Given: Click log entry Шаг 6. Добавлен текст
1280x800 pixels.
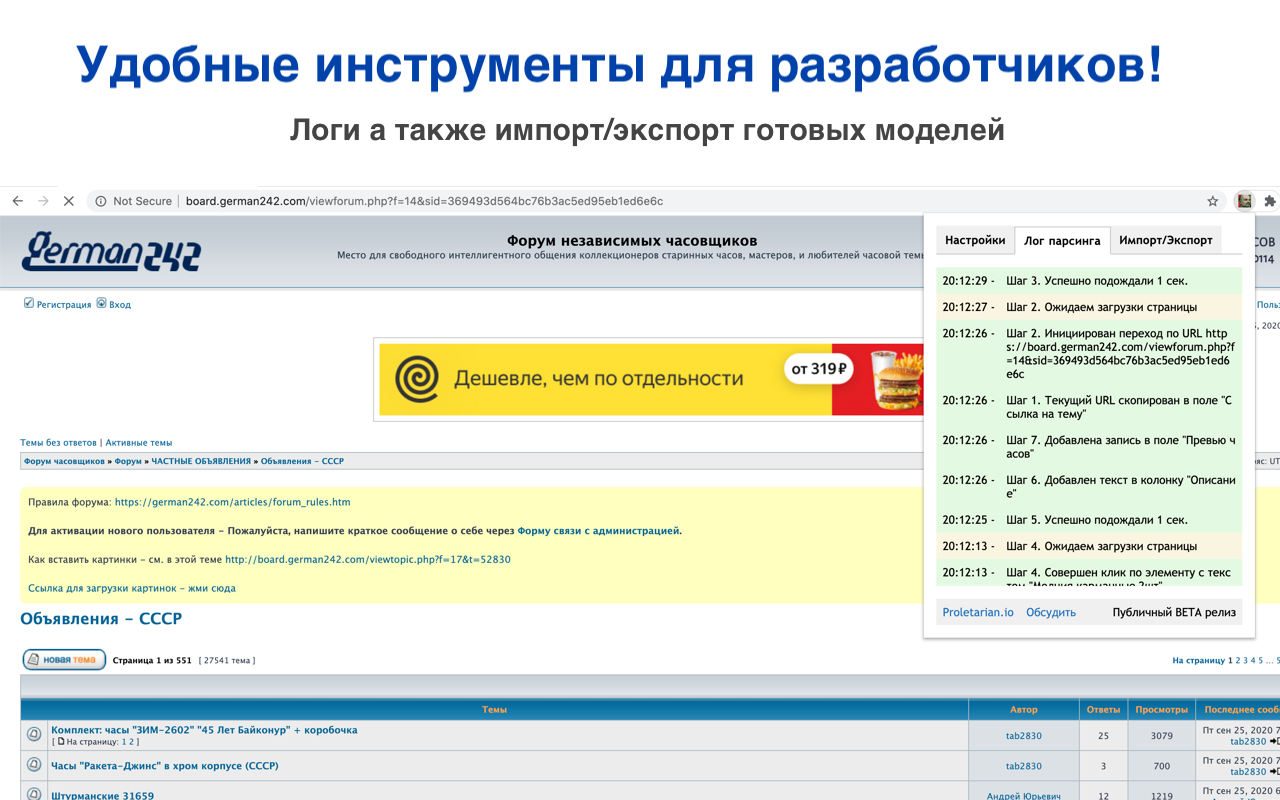Looking at the screenshot, I should tap(1089, 487).
